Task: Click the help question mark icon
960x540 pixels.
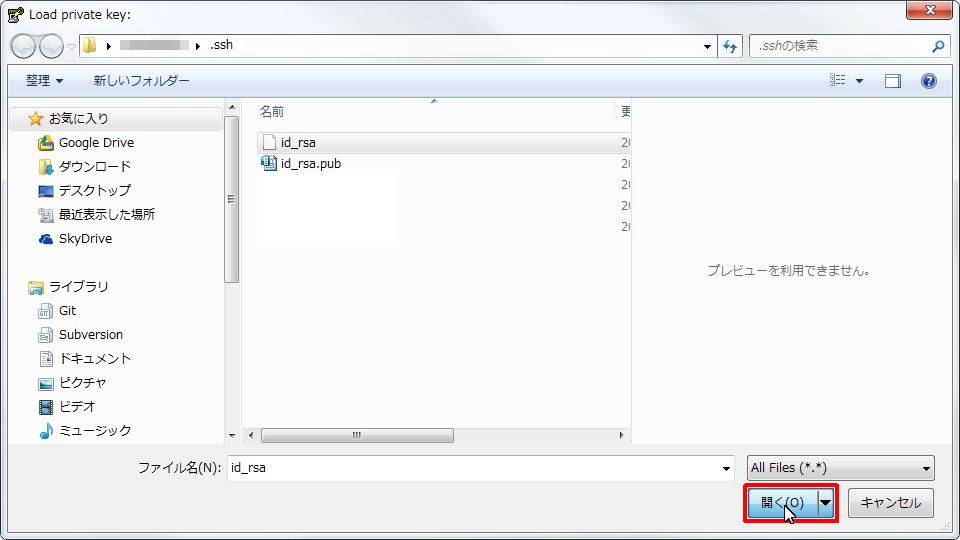Action: click(x=928, y=81)
